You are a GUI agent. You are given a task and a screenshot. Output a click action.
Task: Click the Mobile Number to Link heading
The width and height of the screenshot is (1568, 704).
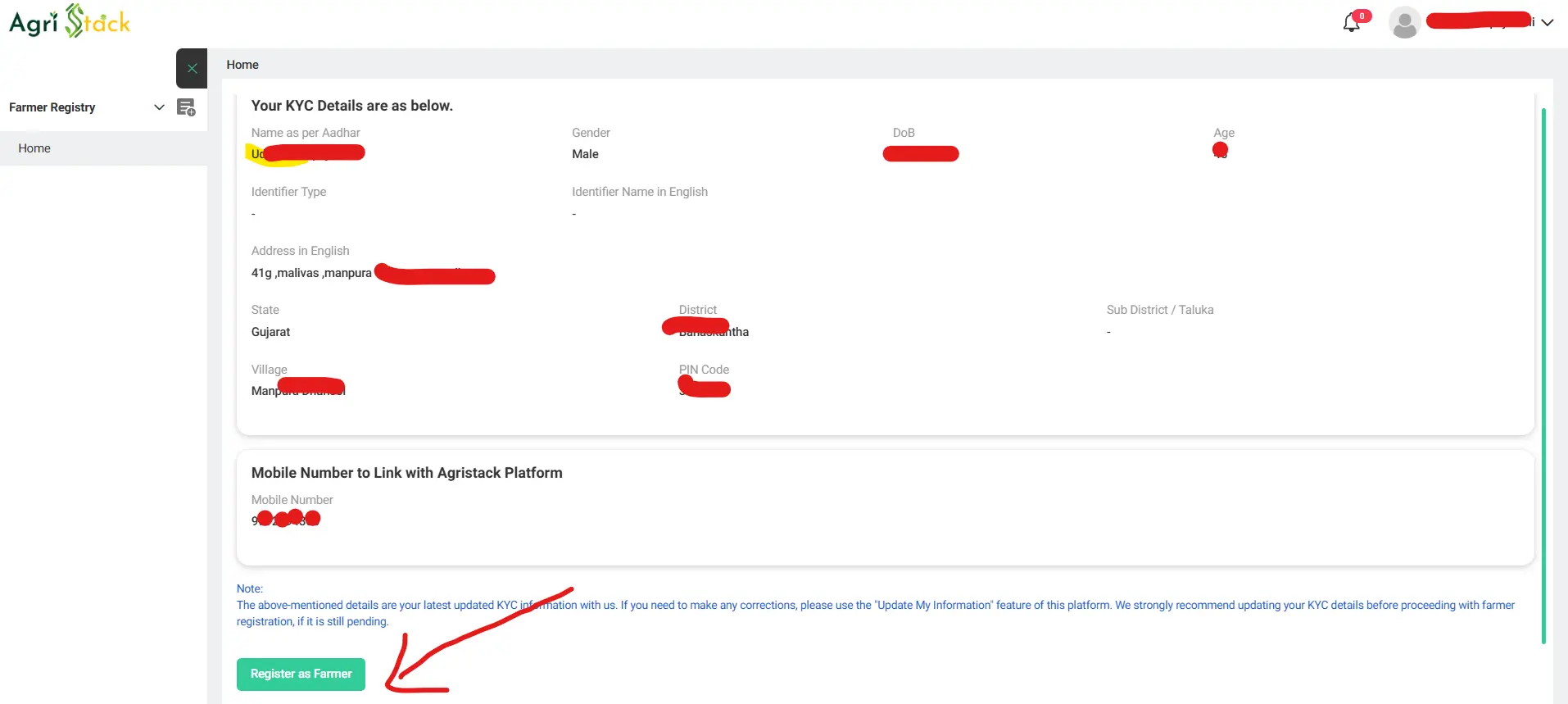tap(406, 473)
